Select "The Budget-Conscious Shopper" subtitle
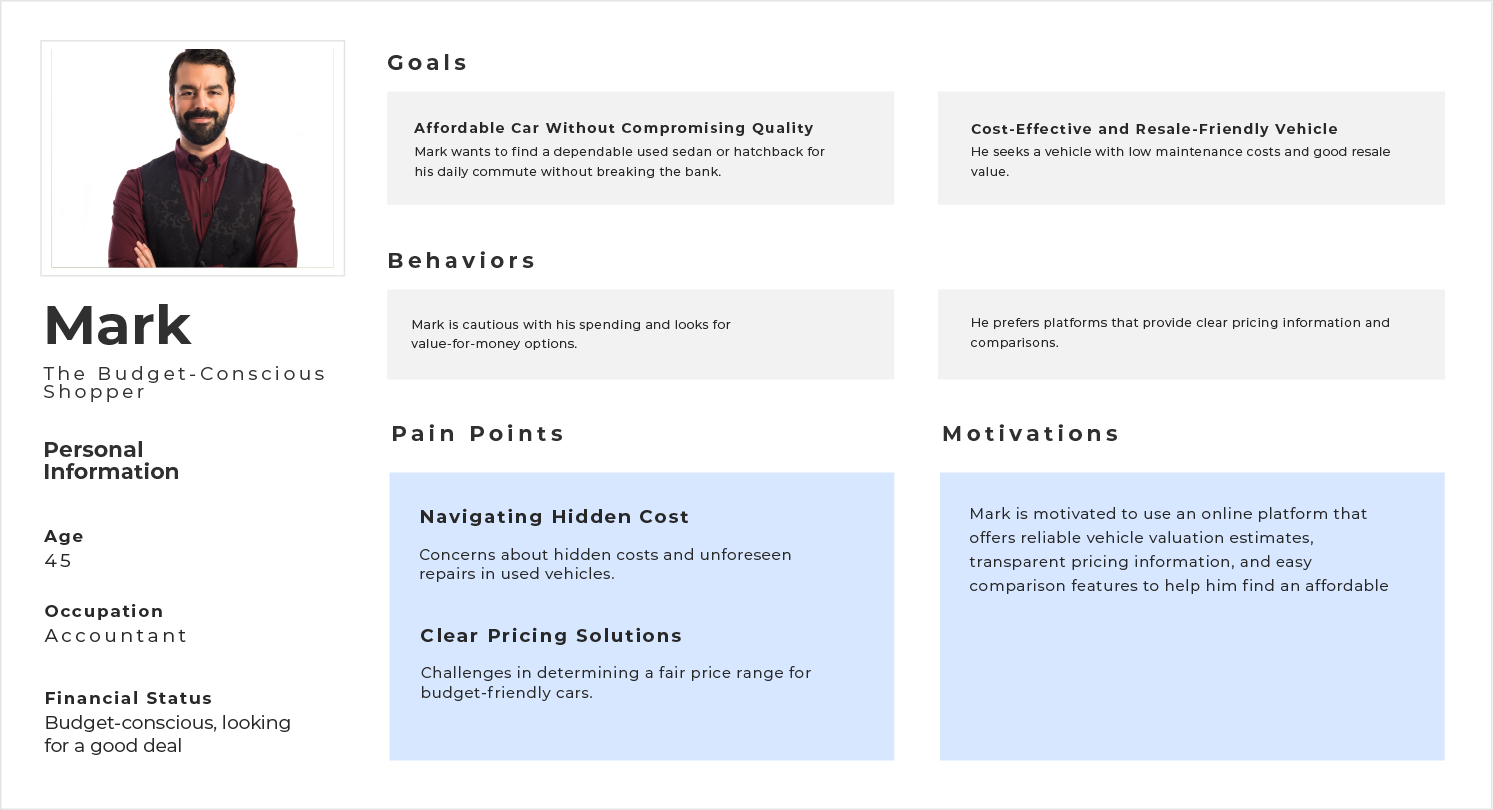Screen dimensions: 1493x810 point(184,382)
